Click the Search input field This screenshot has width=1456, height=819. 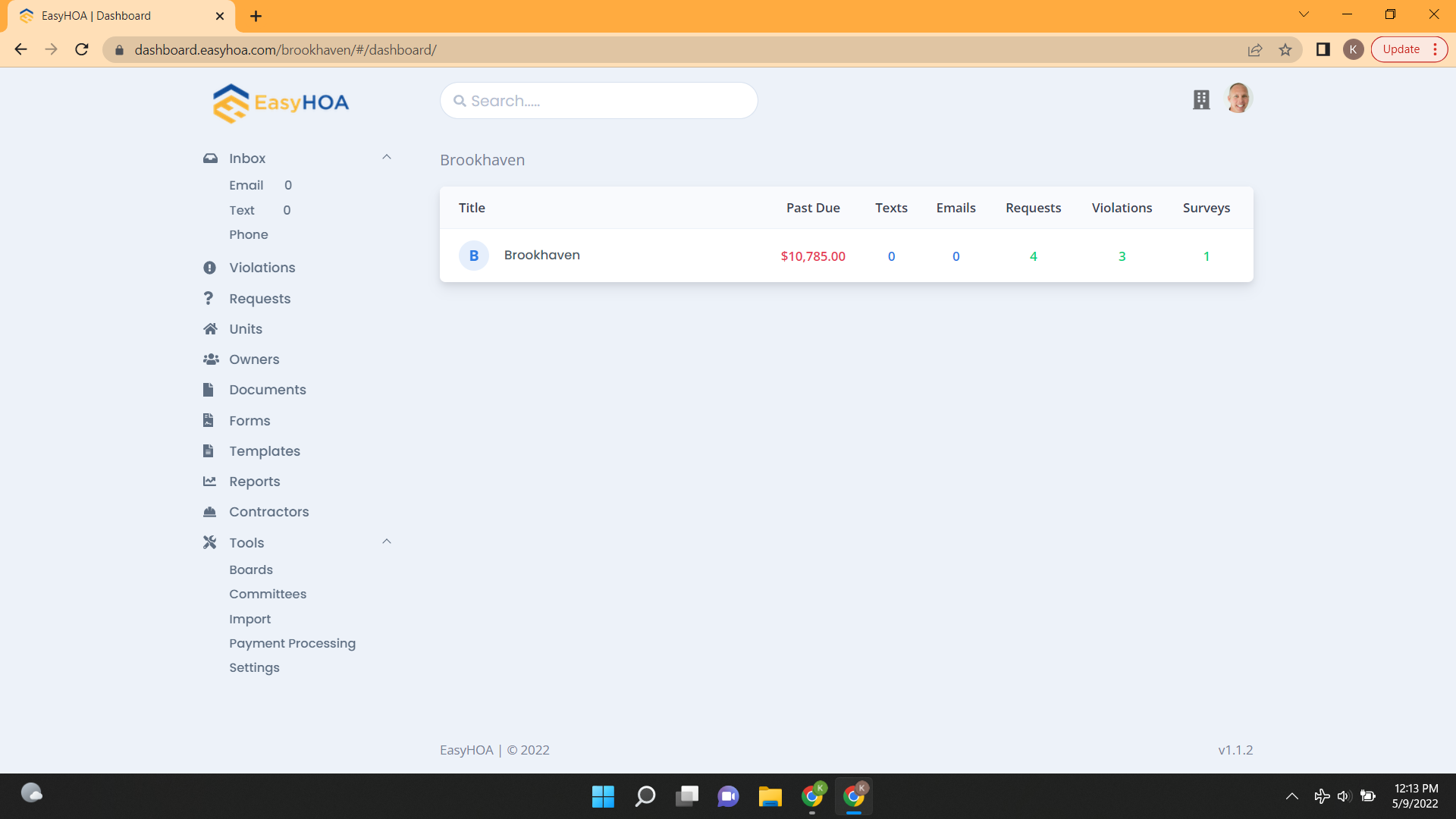(x=599, y=101)
